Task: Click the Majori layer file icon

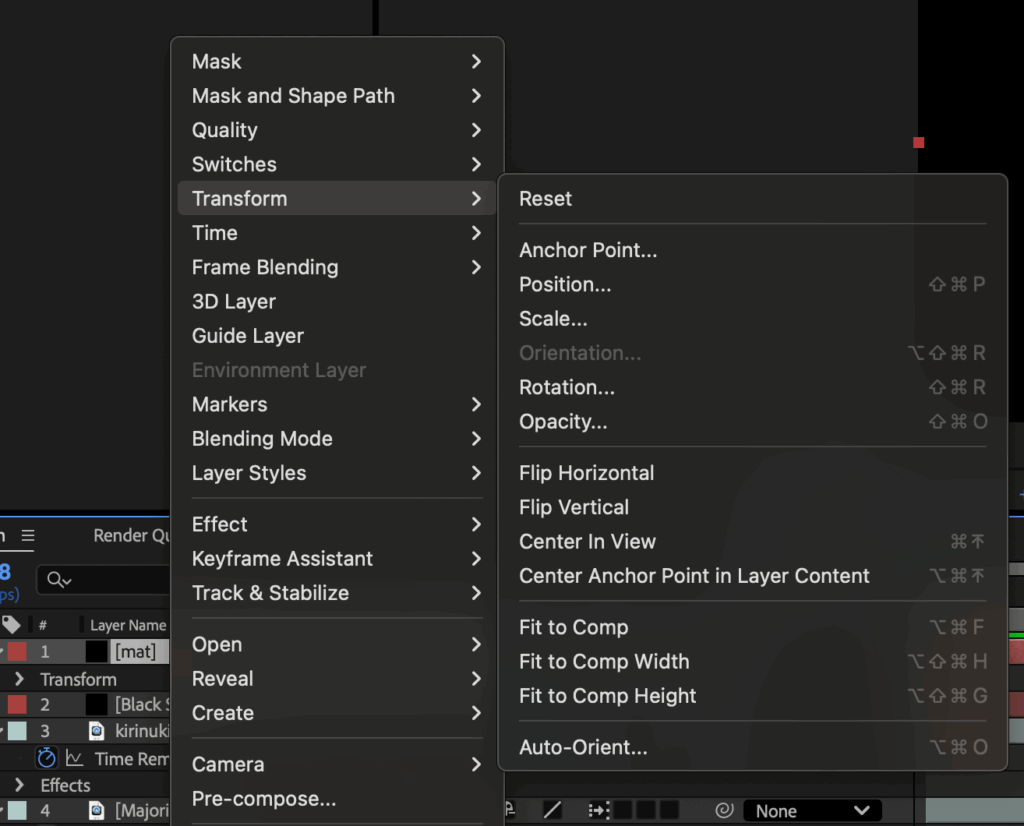Action: (x=96, y=810)
